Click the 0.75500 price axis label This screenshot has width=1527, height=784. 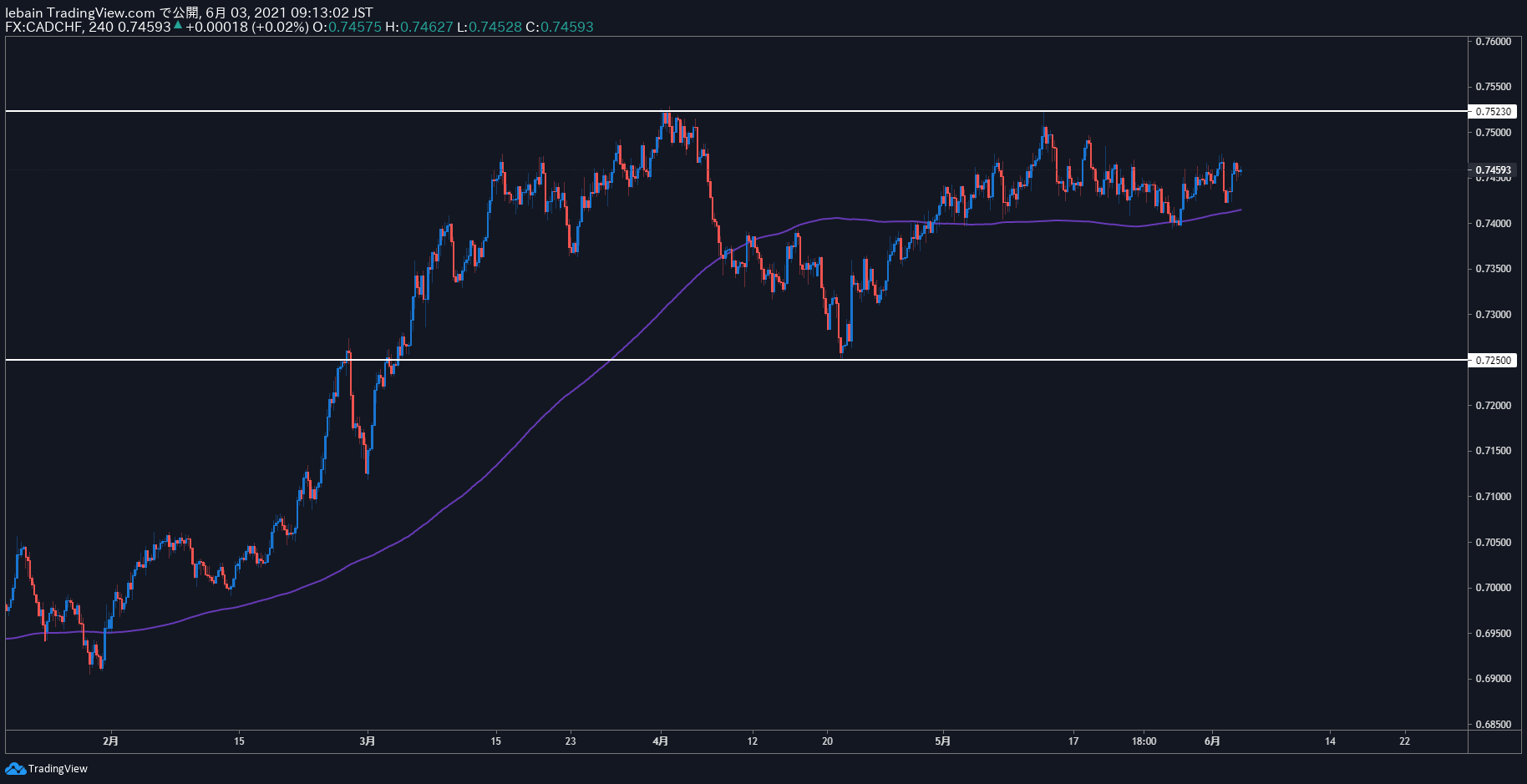[x=1493, y=87]
